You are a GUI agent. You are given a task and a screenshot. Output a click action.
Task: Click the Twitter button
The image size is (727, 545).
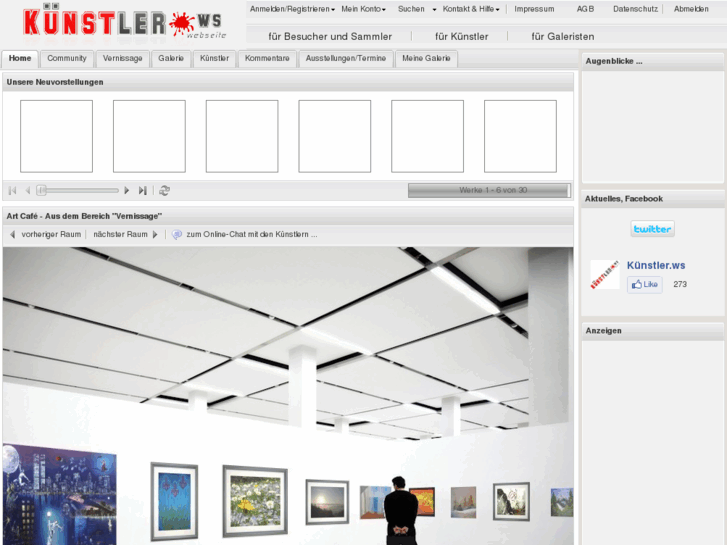652,229
